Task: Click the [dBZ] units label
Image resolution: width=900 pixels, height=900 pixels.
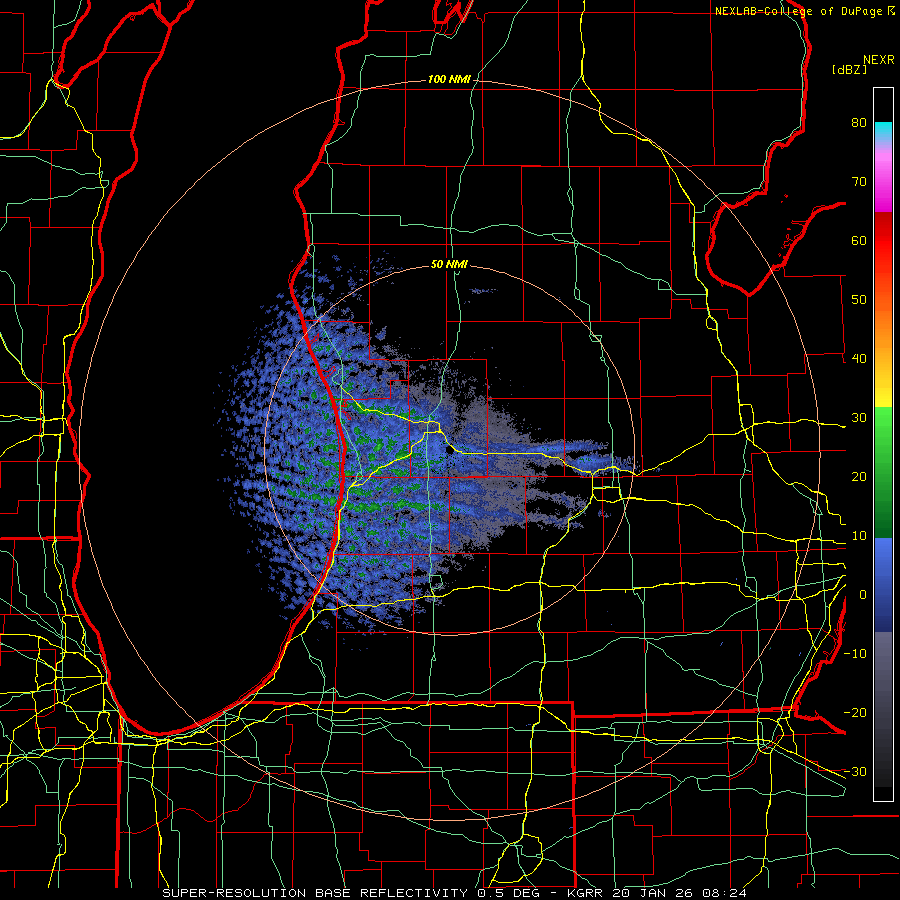Action: [x=849, y=69]
